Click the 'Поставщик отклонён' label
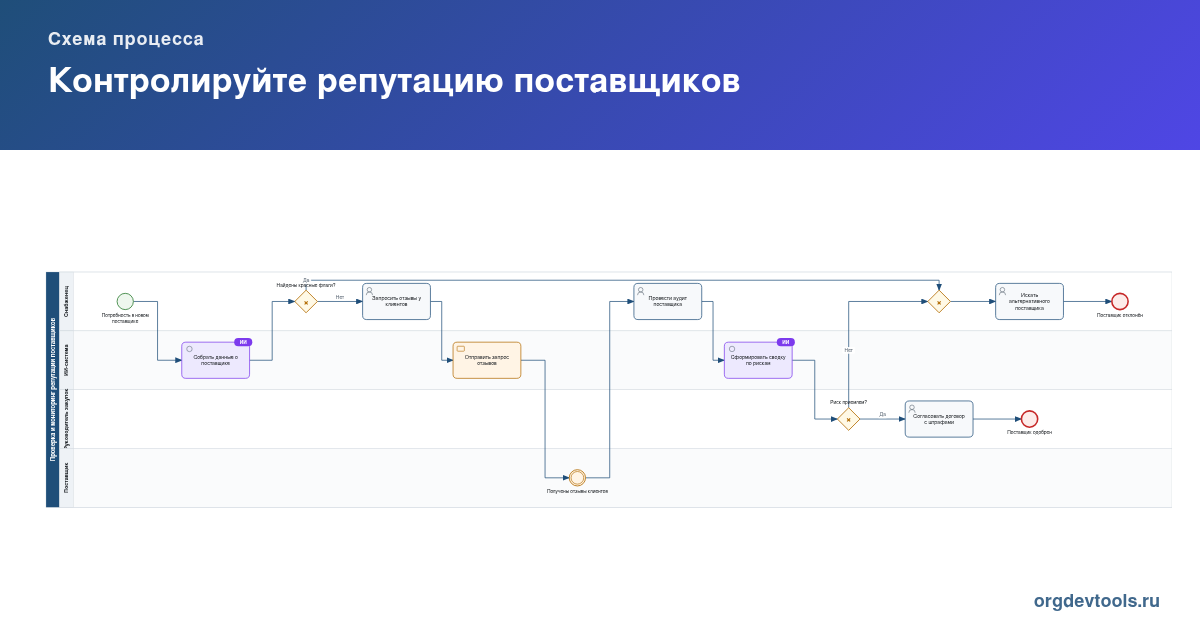1200x630 pixels. pyautogui.click(x=1120, y=314)
